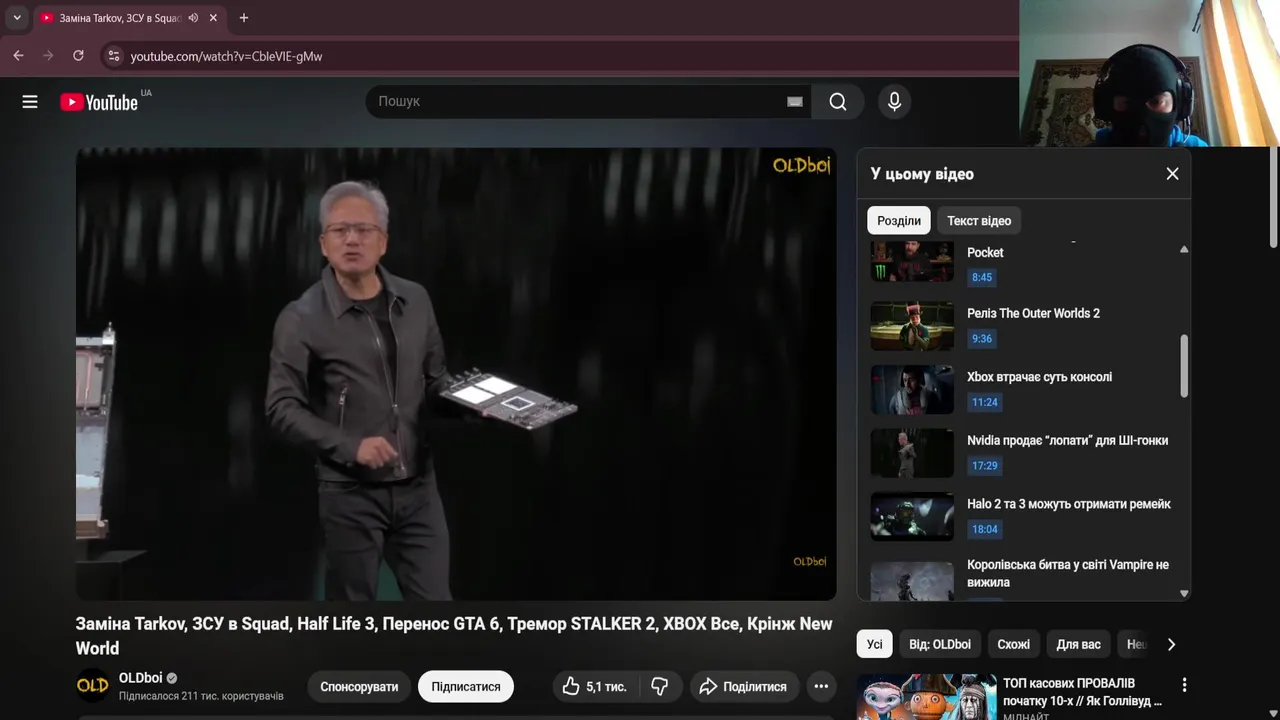Click the search magnifier button
This screenshot has height=720, width=1280.
[838, 101]
